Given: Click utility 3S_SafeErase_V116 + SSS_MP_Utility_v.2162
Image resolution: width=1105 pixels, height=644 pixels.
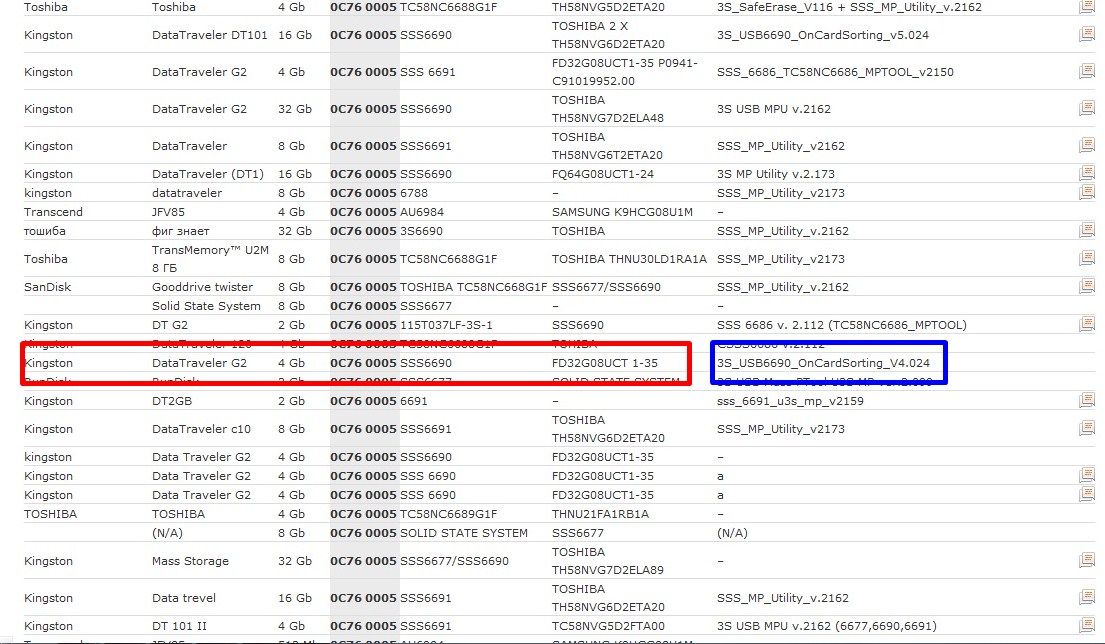Looking at the screenshot, I should tap(849, 7).
